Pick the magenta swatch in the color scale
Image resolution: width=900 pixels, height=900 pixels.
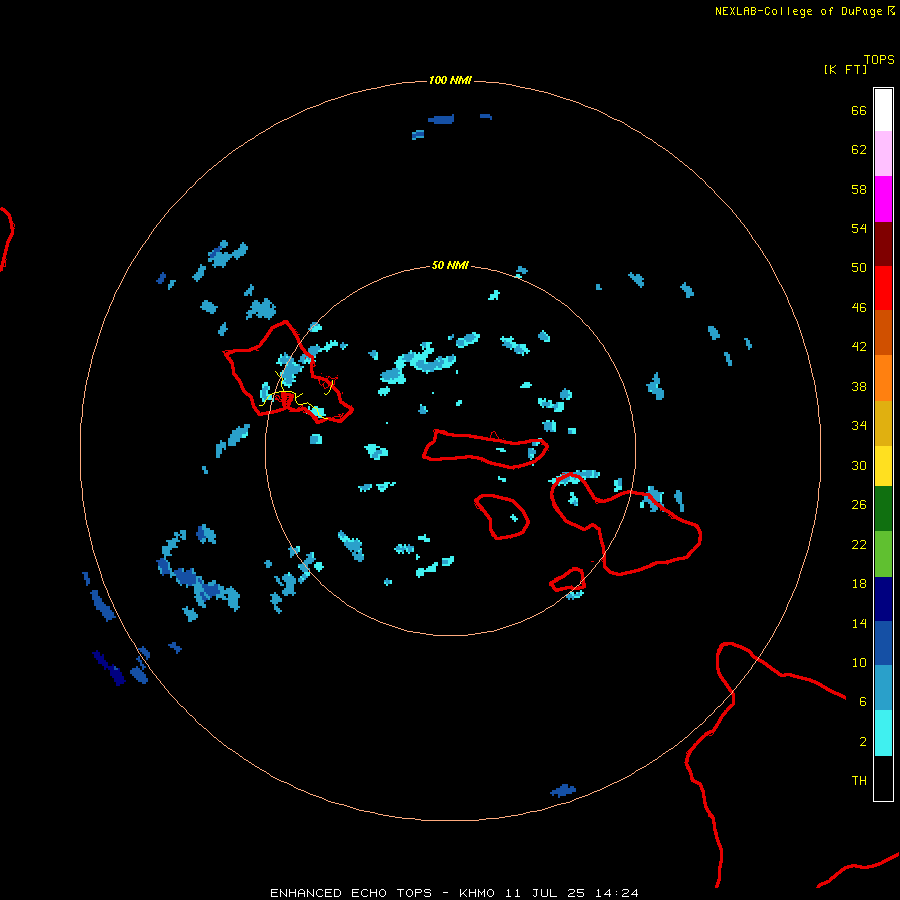pyautogui.click(x=883, y=199)
